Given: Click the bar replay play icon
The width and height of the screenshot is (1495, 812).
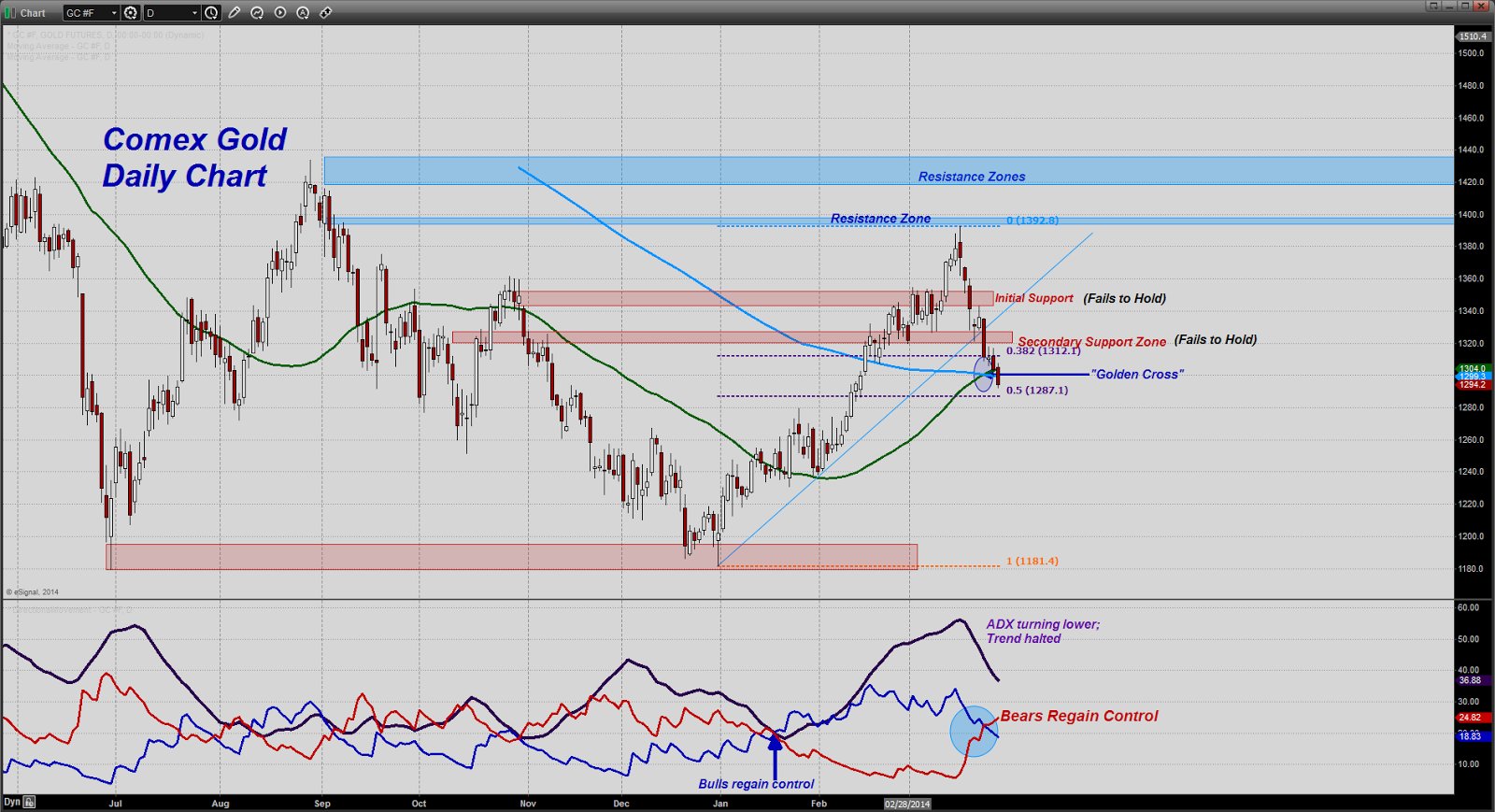Looking at the screenshot, I should (x=280, y=13).
